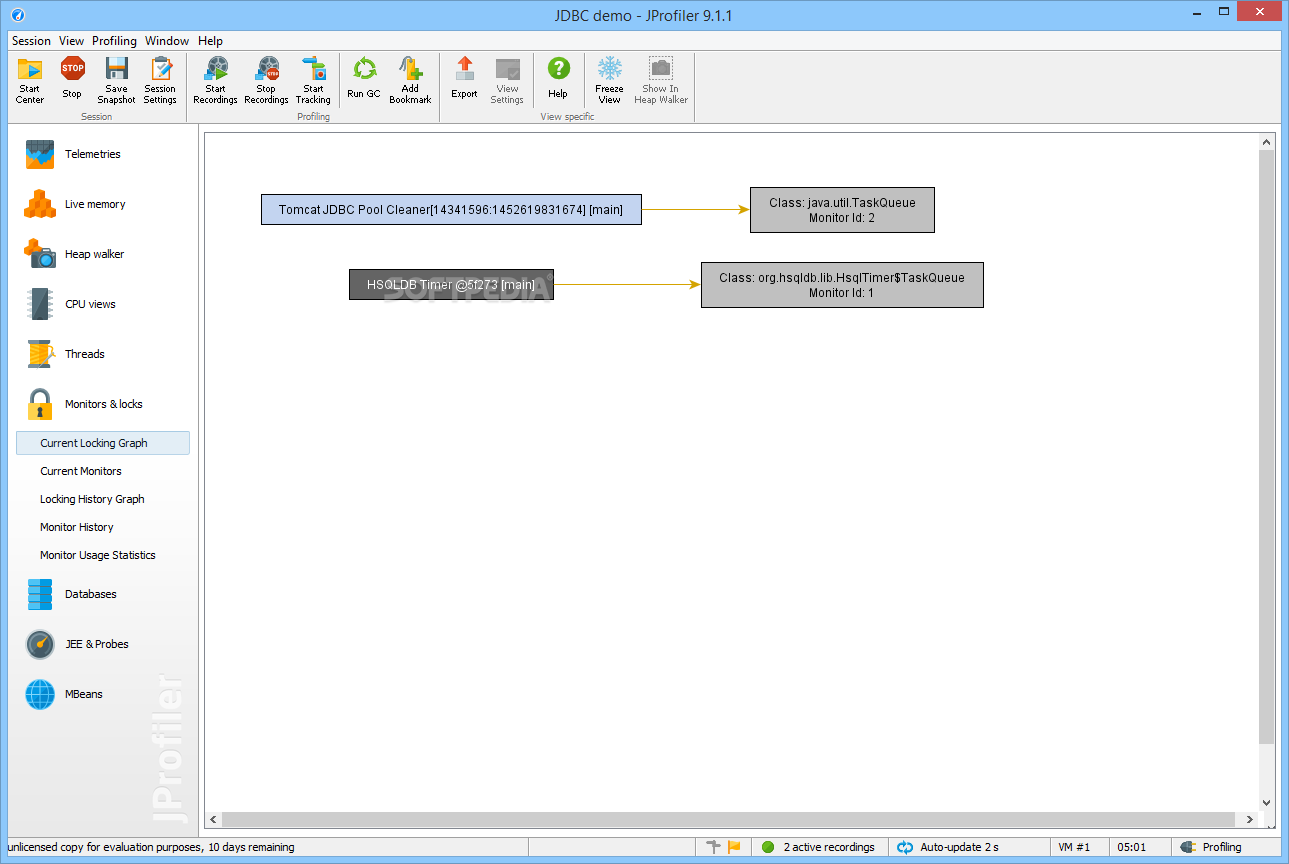
Task: Start Recordings in the profiling toolbar
Action: click(x=215, y=80)
